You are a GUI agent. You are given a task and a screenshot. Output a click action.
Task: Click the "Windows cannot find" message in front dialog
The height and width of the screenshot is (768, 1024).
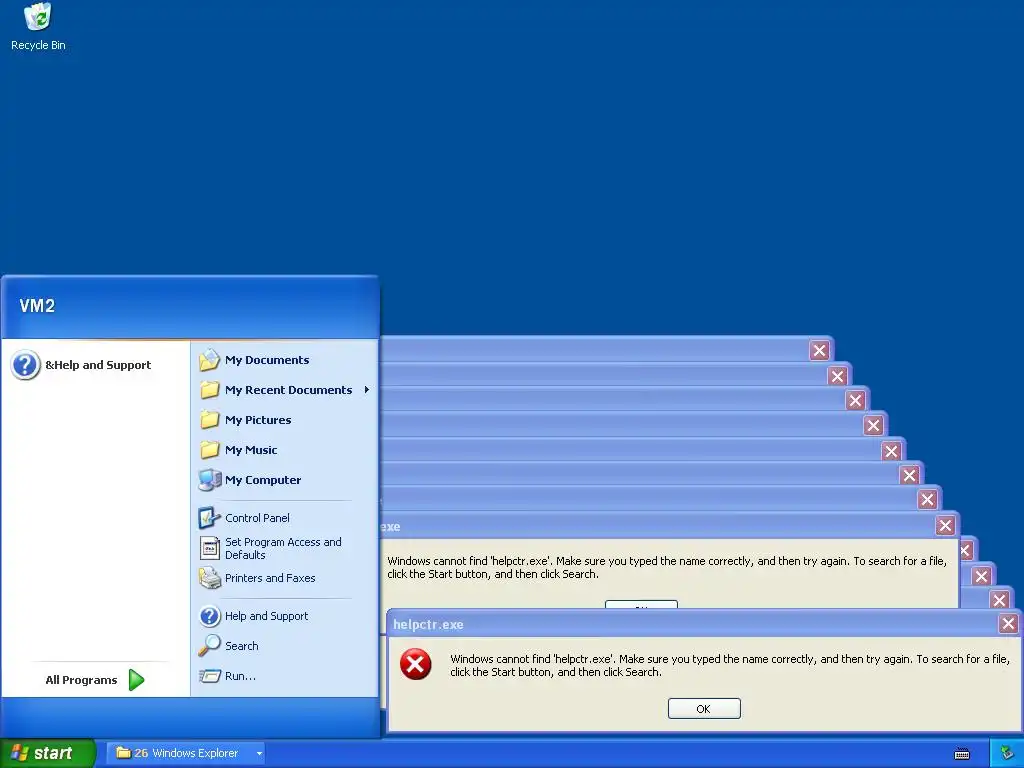[729, 665]
